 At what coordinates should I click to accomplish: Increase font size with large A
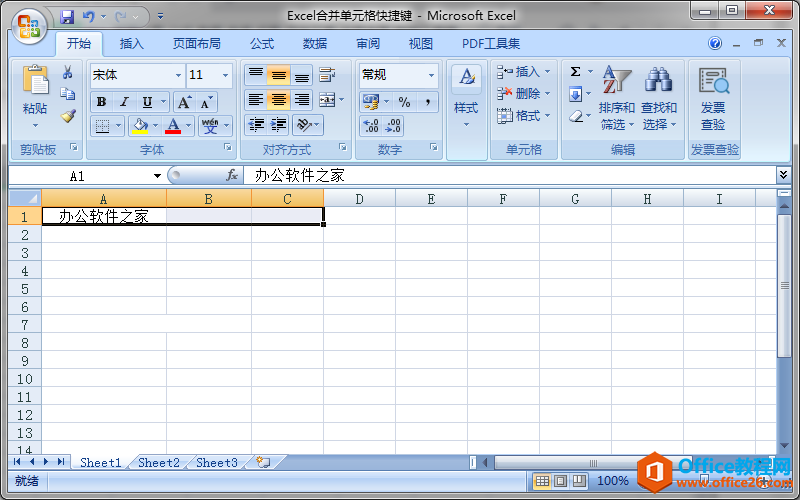[x=184, y=103]
